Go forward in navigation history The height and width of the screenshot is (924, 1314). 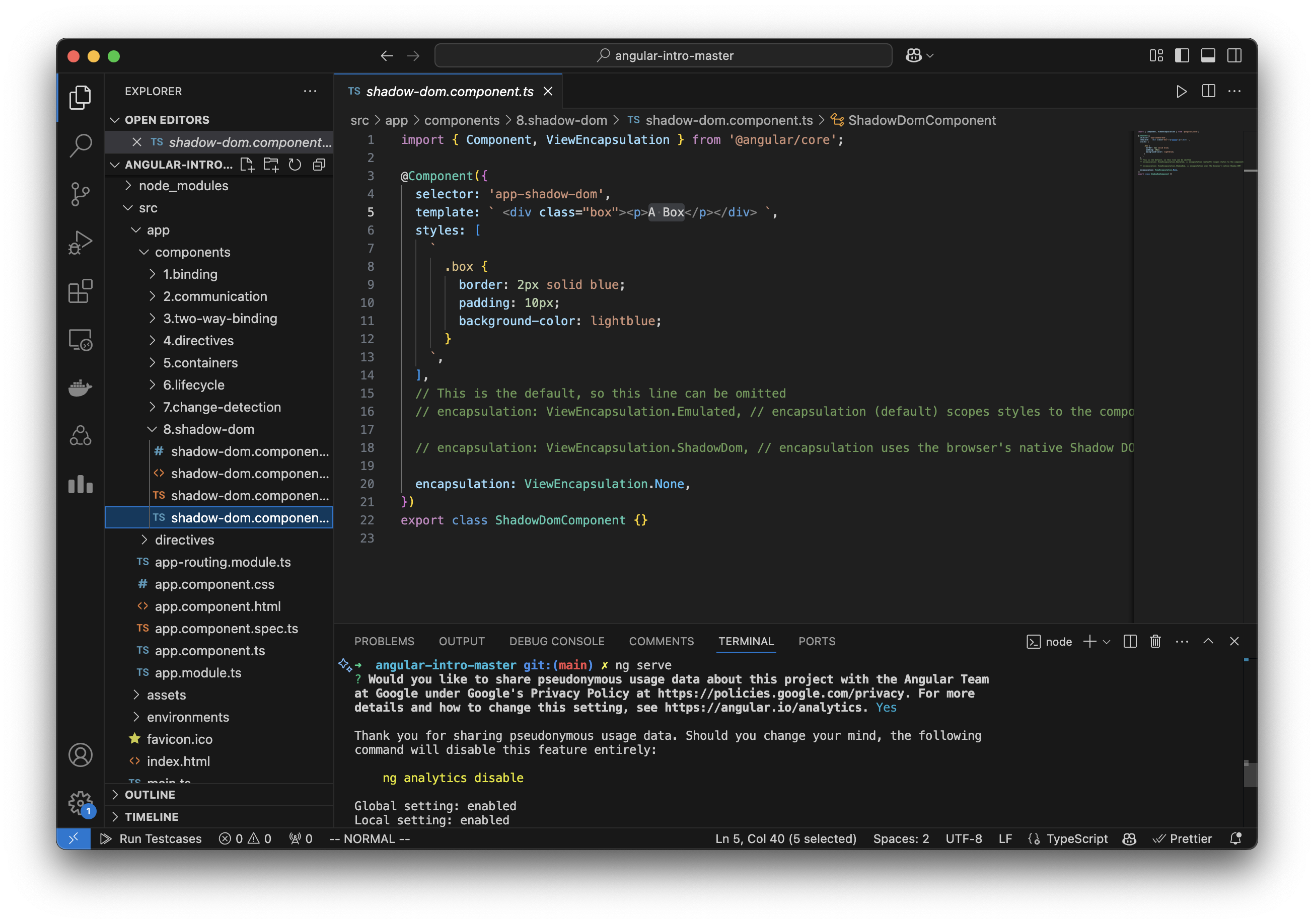413,55
